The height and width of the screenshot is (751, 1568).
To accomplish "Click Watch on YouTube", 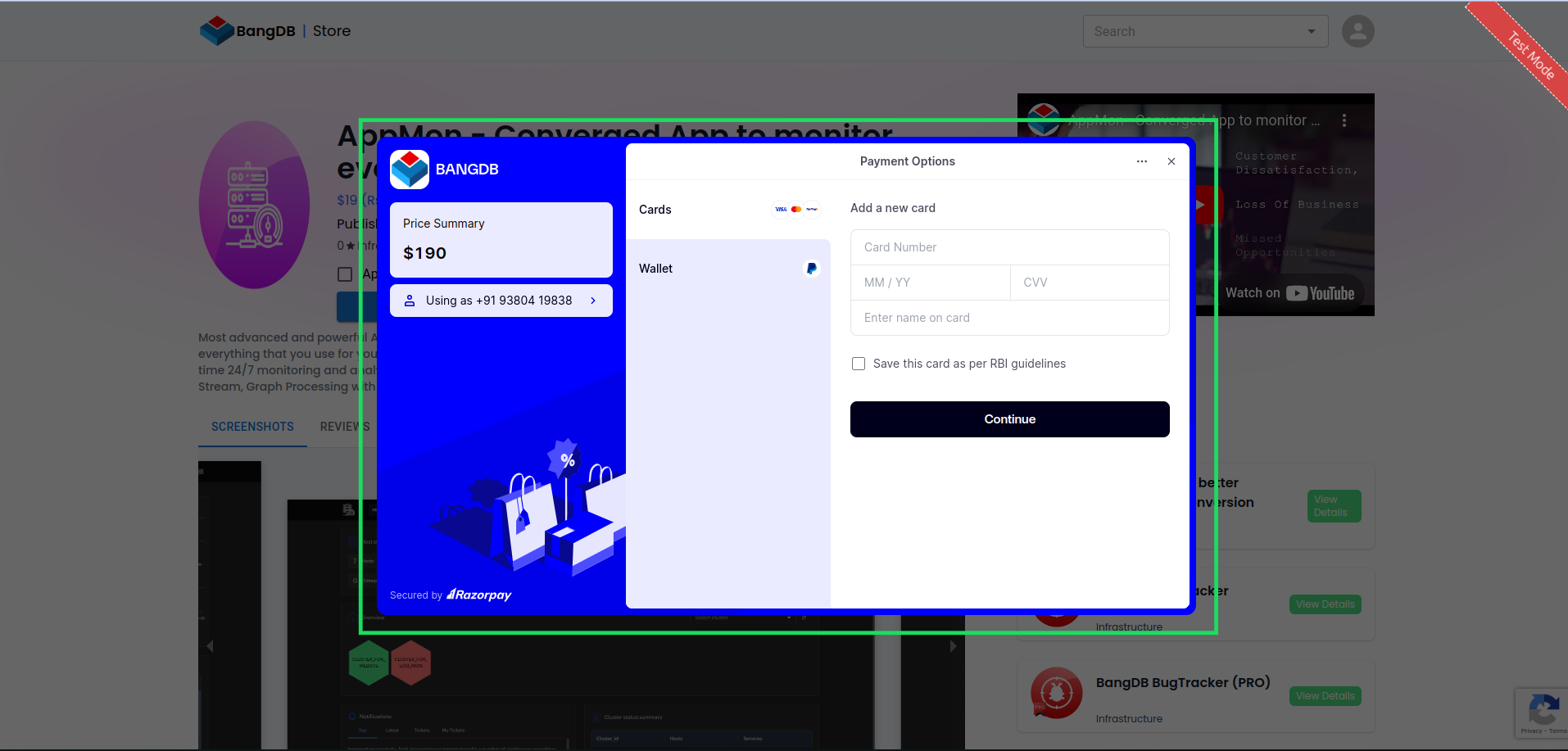I will click(x=1289, y=293).
